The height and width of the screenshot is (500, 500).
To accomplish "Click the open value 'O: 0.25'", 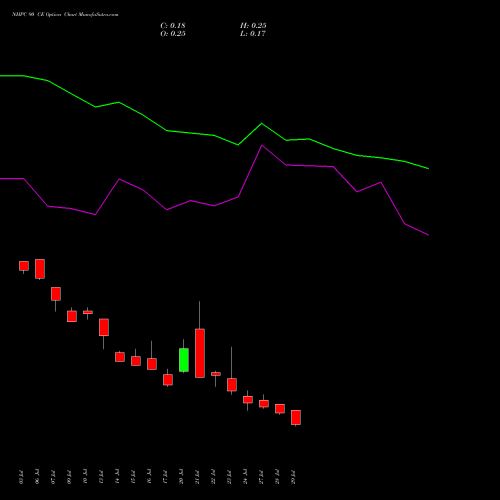I will coord(173,34).
